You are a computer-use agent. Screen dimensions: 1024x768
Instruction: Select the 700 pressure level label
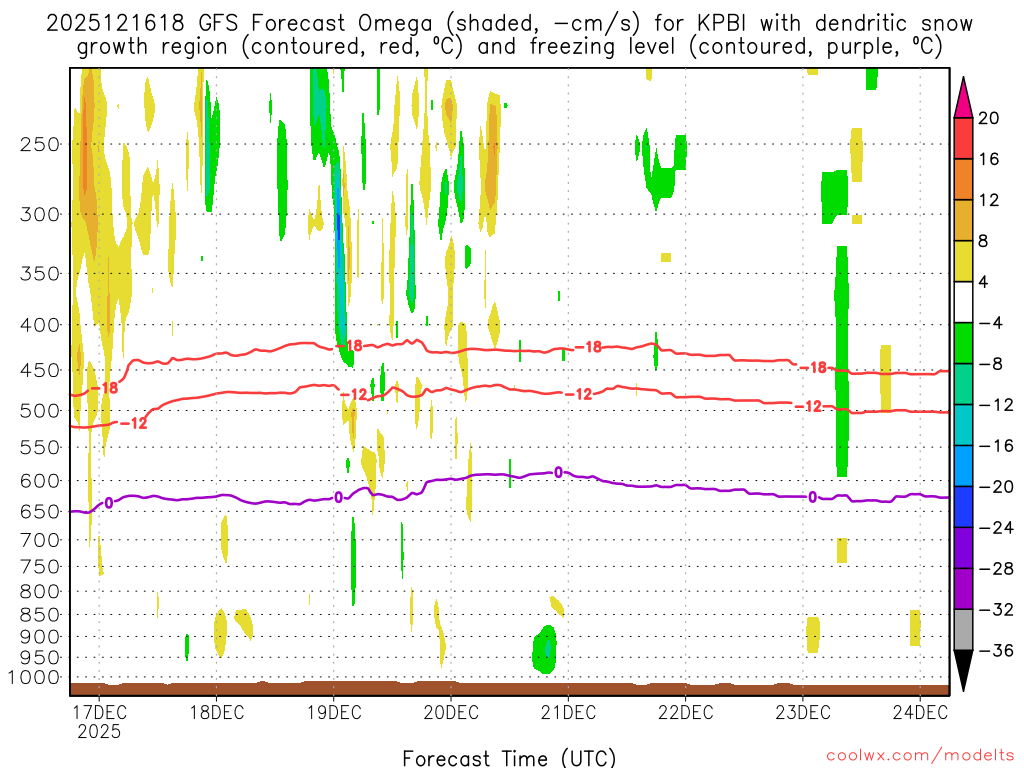point(40,540)
